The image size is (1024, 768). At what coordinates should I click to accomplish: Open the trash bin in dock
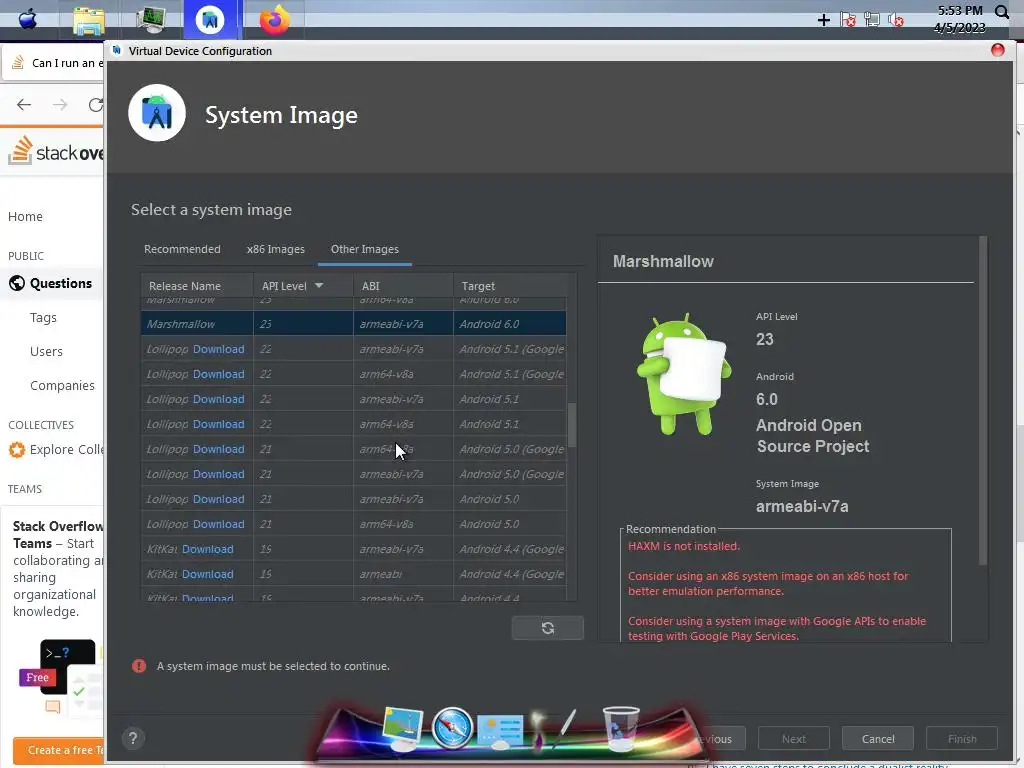[x=620, y=728]
